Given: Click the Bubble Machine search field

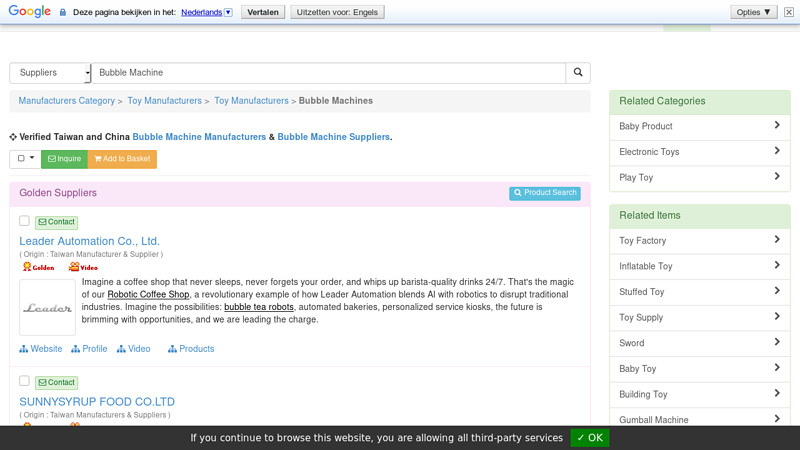Looking at the screenshot, I should coord(328,73).
